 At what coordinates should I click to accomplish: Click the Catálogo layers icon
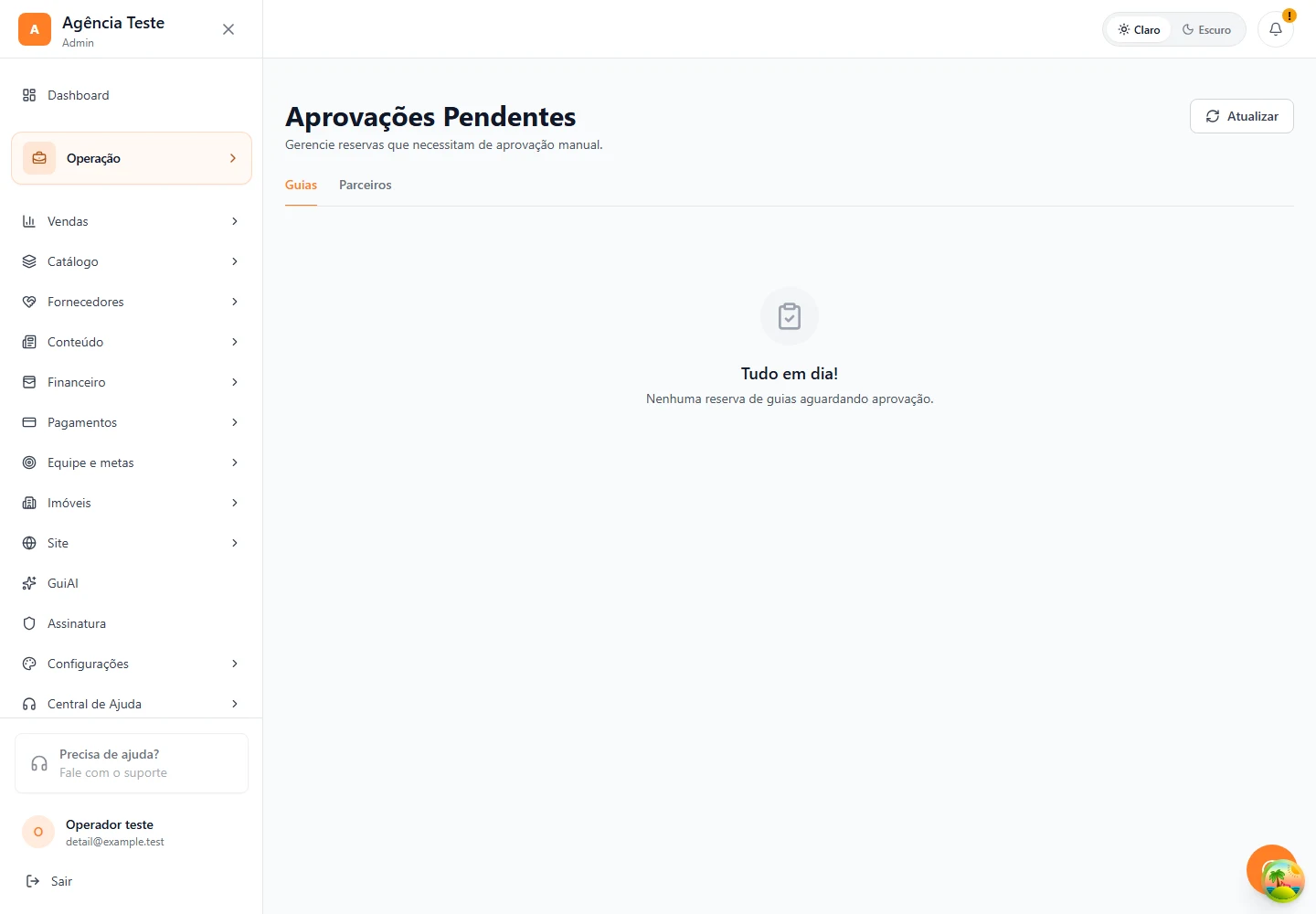click(x=29, y=261)
